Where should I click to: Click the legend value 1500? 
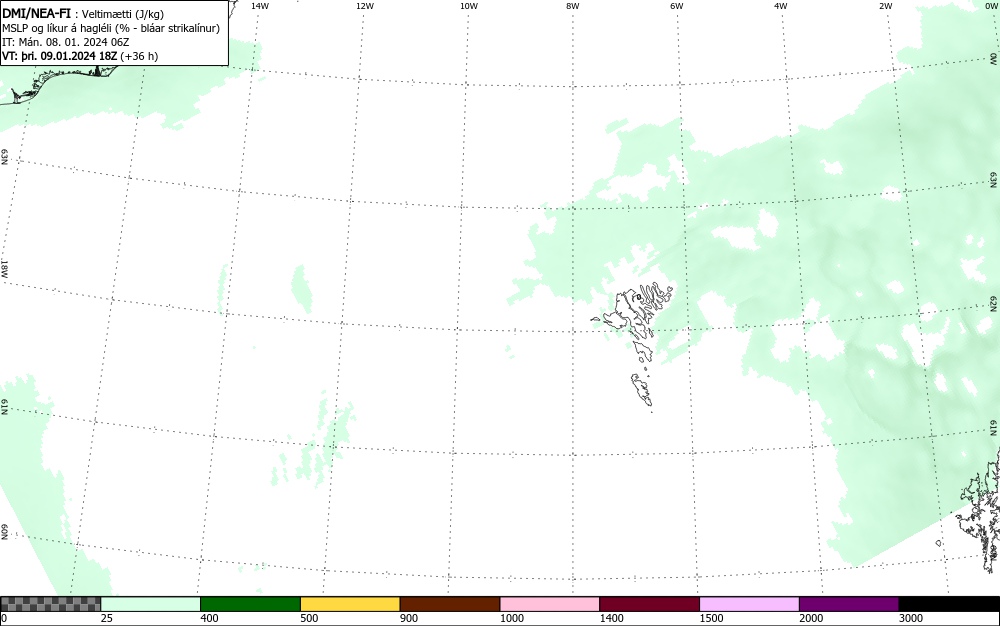point(711,618)
